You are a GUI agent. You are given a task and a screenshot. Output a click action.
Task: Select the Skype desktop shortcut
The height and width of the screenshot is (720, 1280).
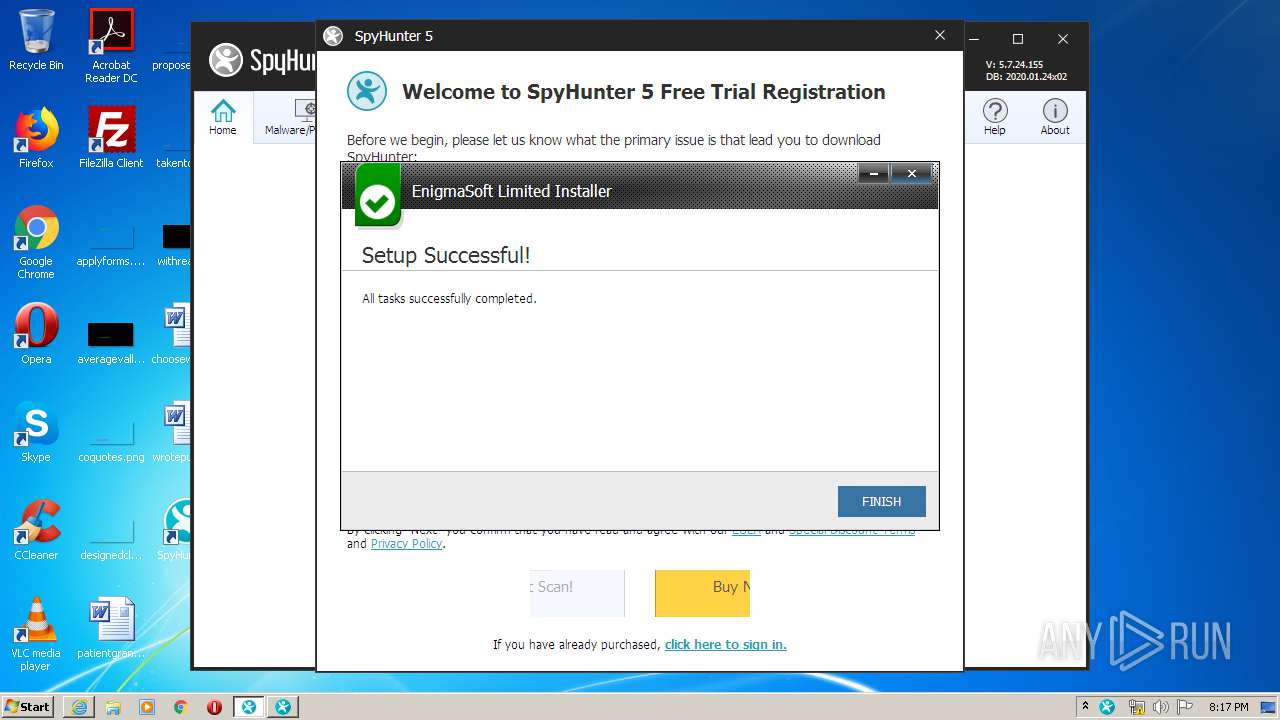tap(36, 432)
